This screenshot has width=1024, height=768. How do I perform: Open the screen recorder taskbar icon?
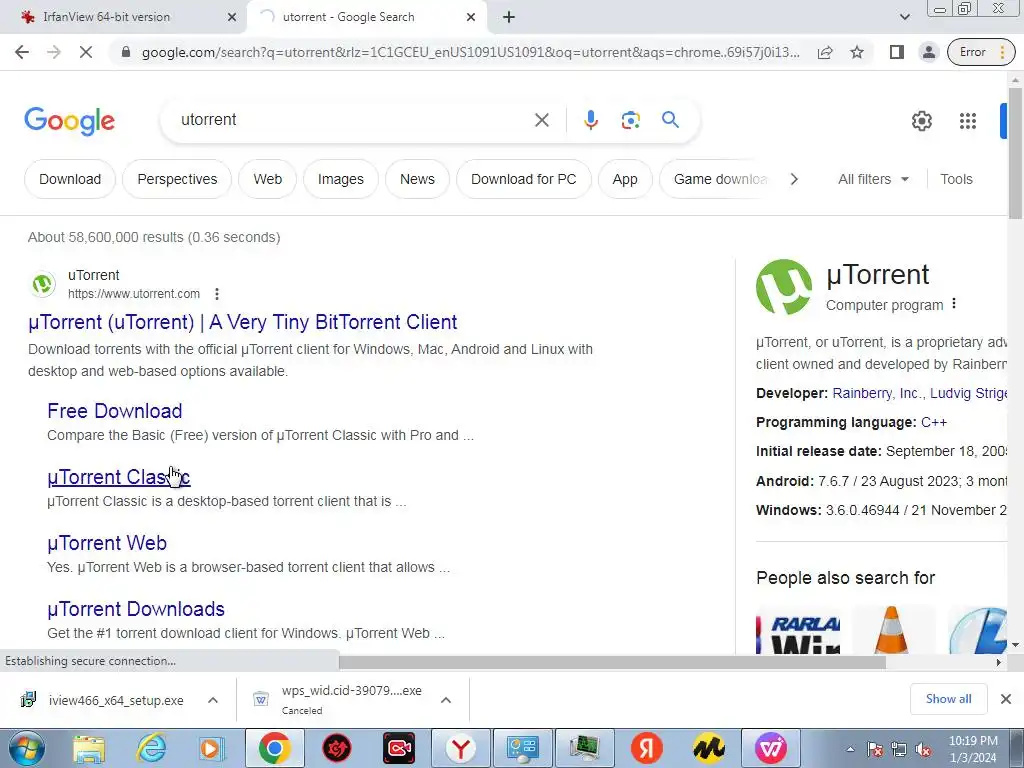pos(399,748)
